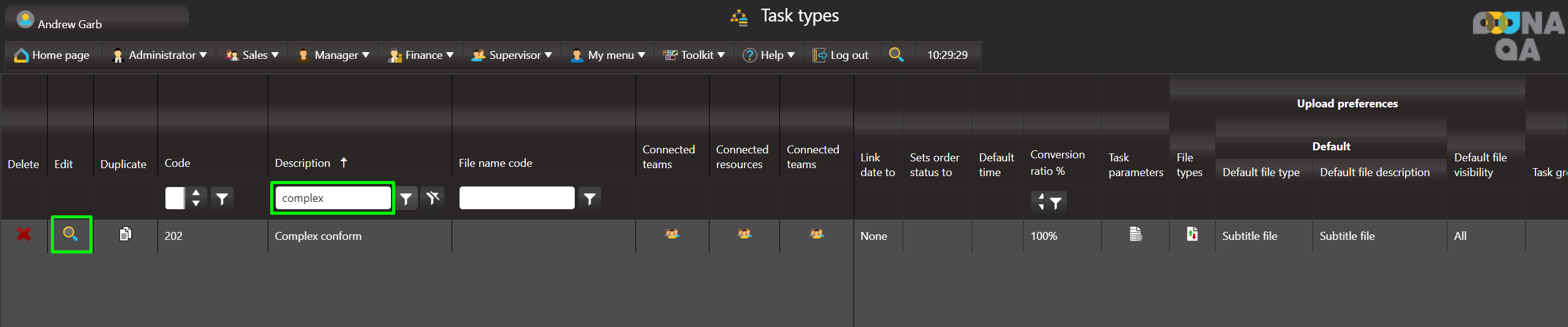Click the filter funnel beside Description field
The image size is (1568, 327).
click(406, 198)
